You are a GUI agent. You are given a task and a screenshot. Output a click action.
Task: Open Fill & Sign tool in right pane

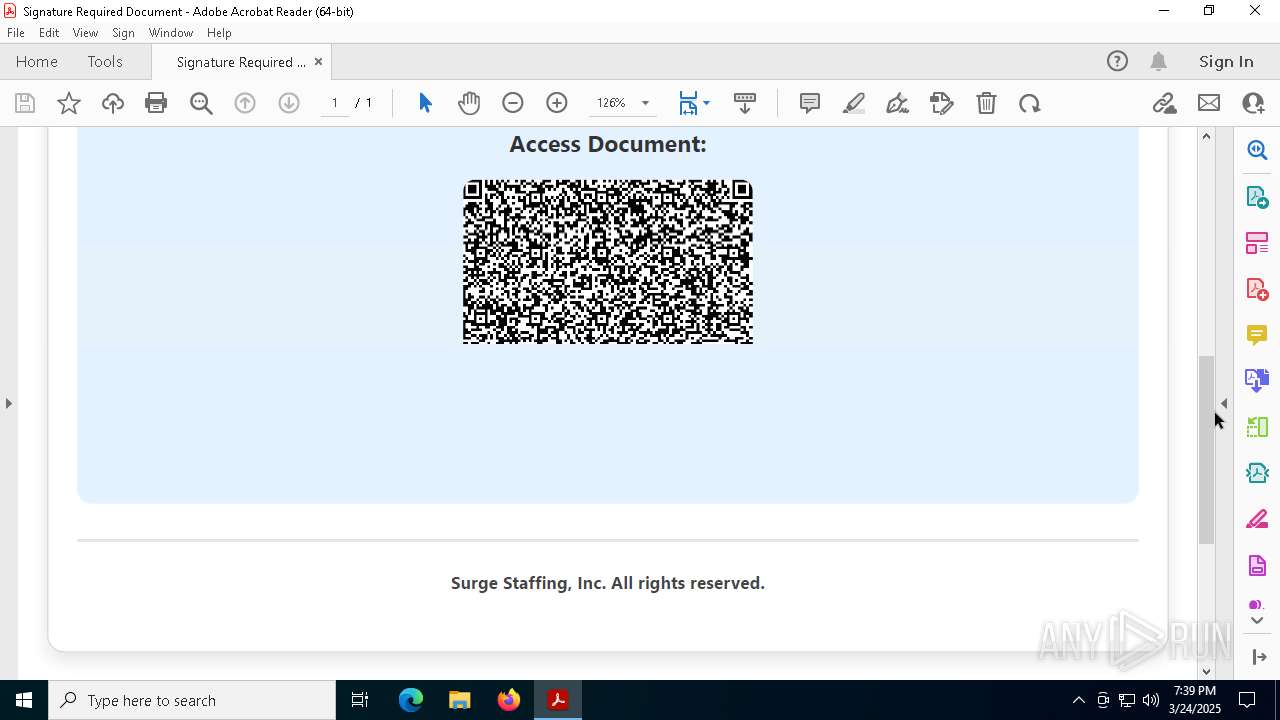(1257, 519)
